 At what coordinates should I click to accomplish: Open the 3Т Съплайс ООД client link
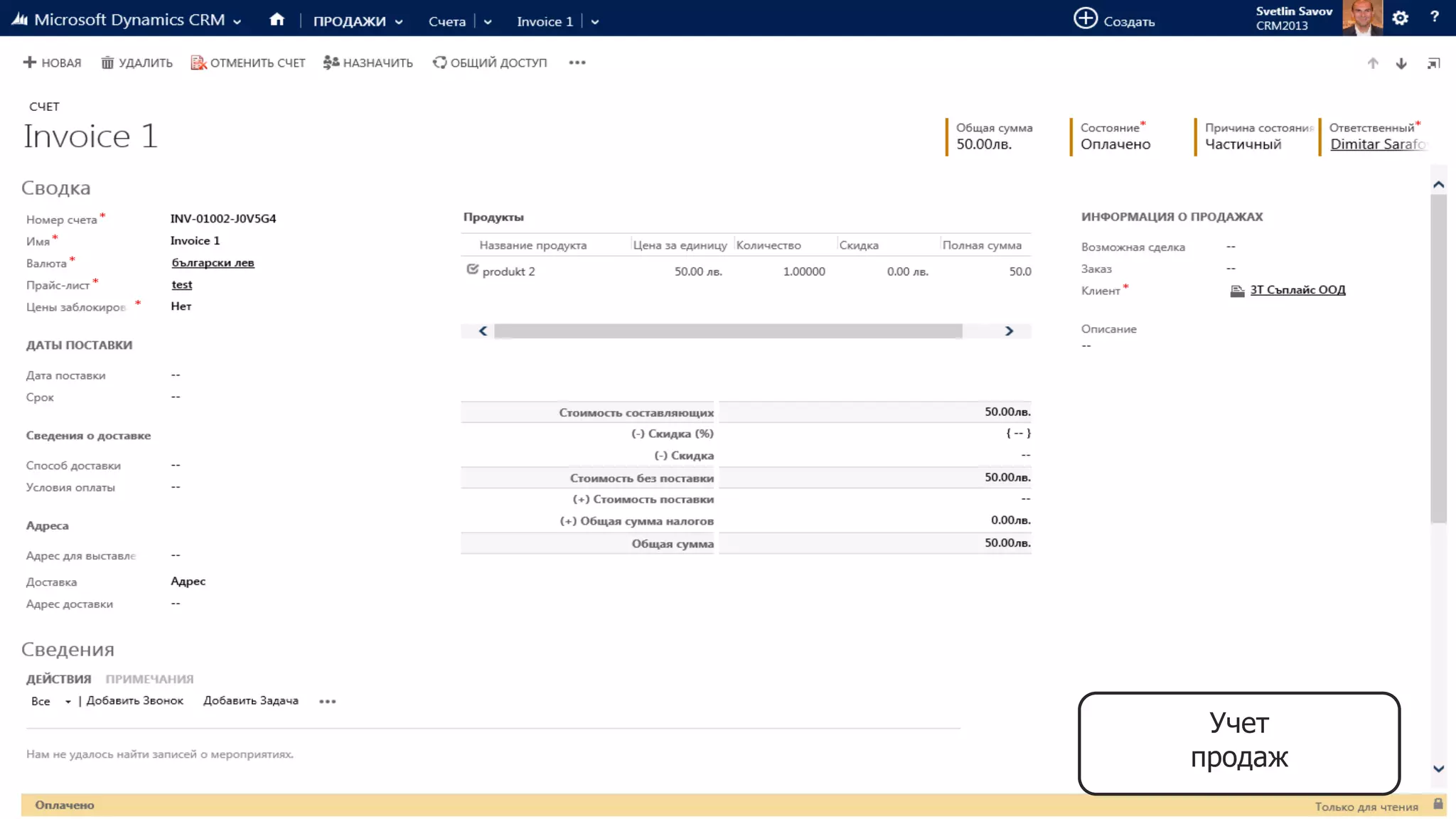click(x=1297, y=289)
